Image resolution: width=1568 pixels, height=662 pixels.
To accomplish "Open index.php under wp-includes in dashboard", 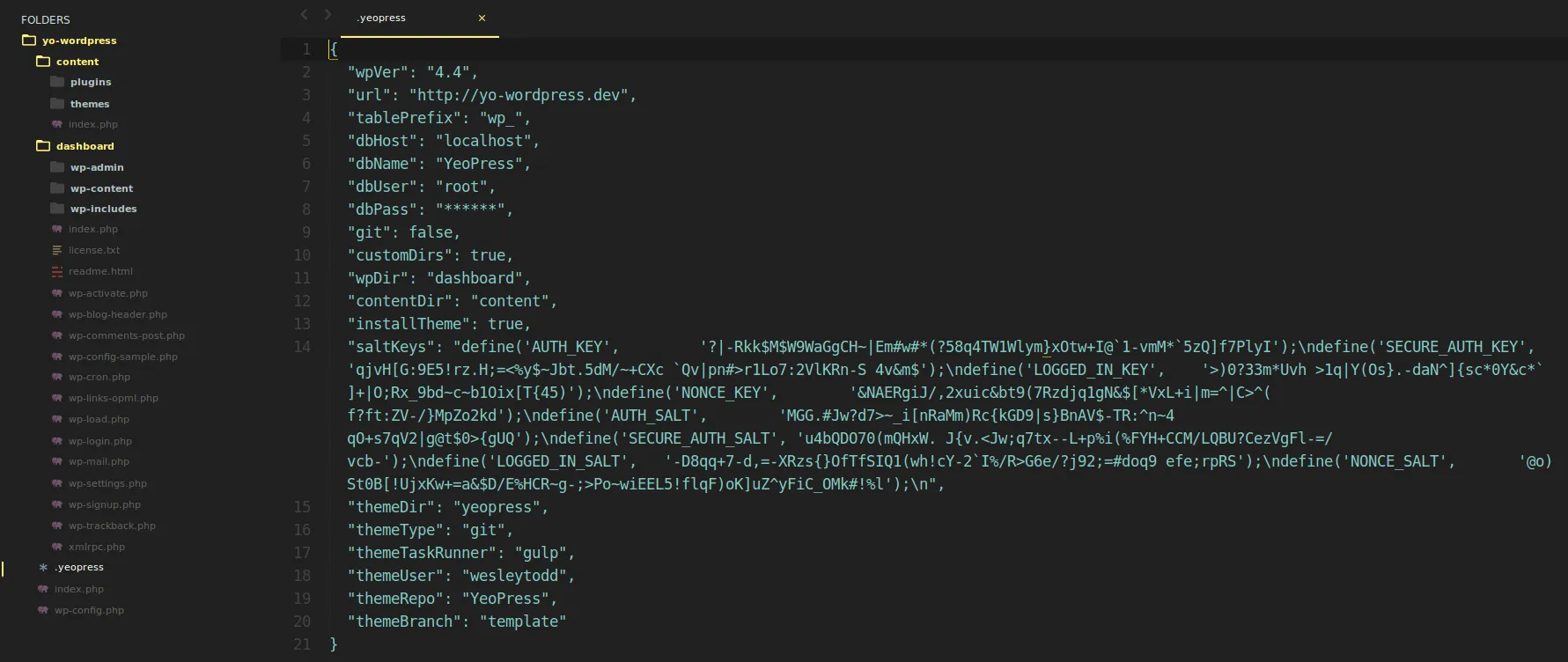I will click(x=92, y=229).
